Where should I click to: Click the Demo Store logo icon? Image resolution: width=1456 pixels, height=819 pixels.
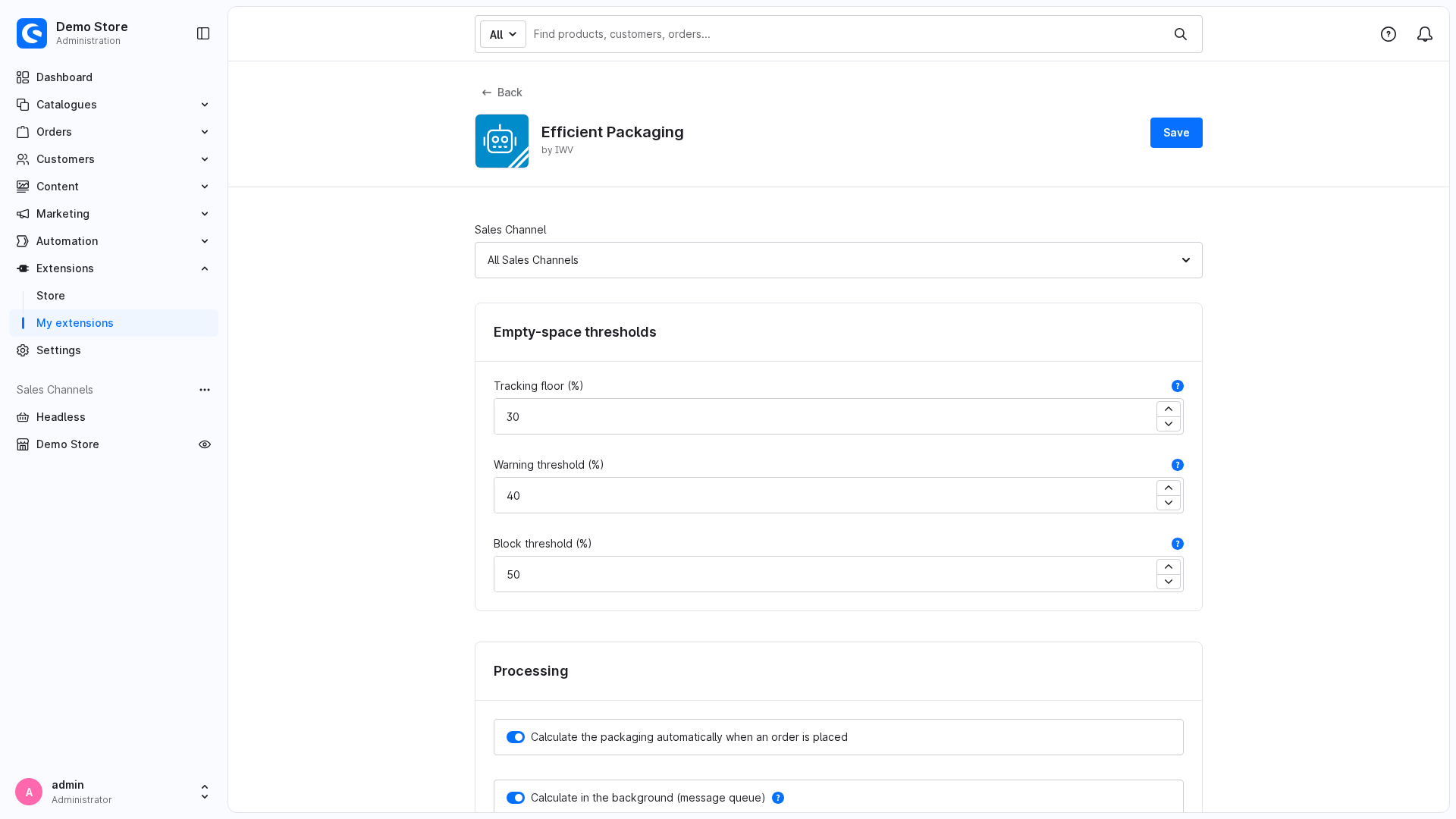click(x=32, y=33)
